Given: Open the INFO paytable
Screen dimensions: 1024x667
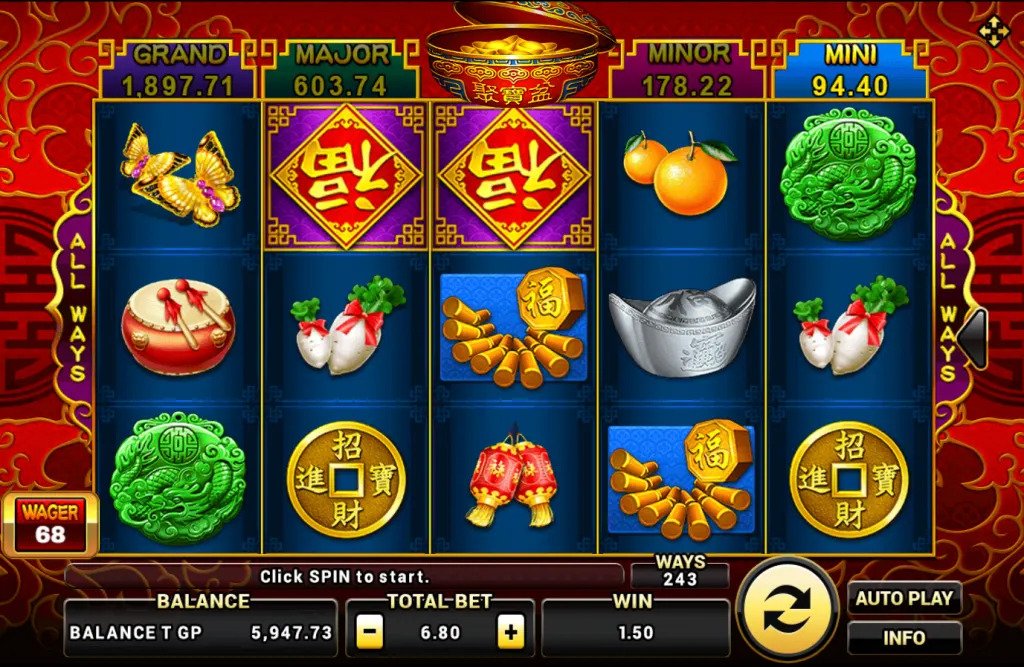Looking at the screenshot, I should 904,638.
